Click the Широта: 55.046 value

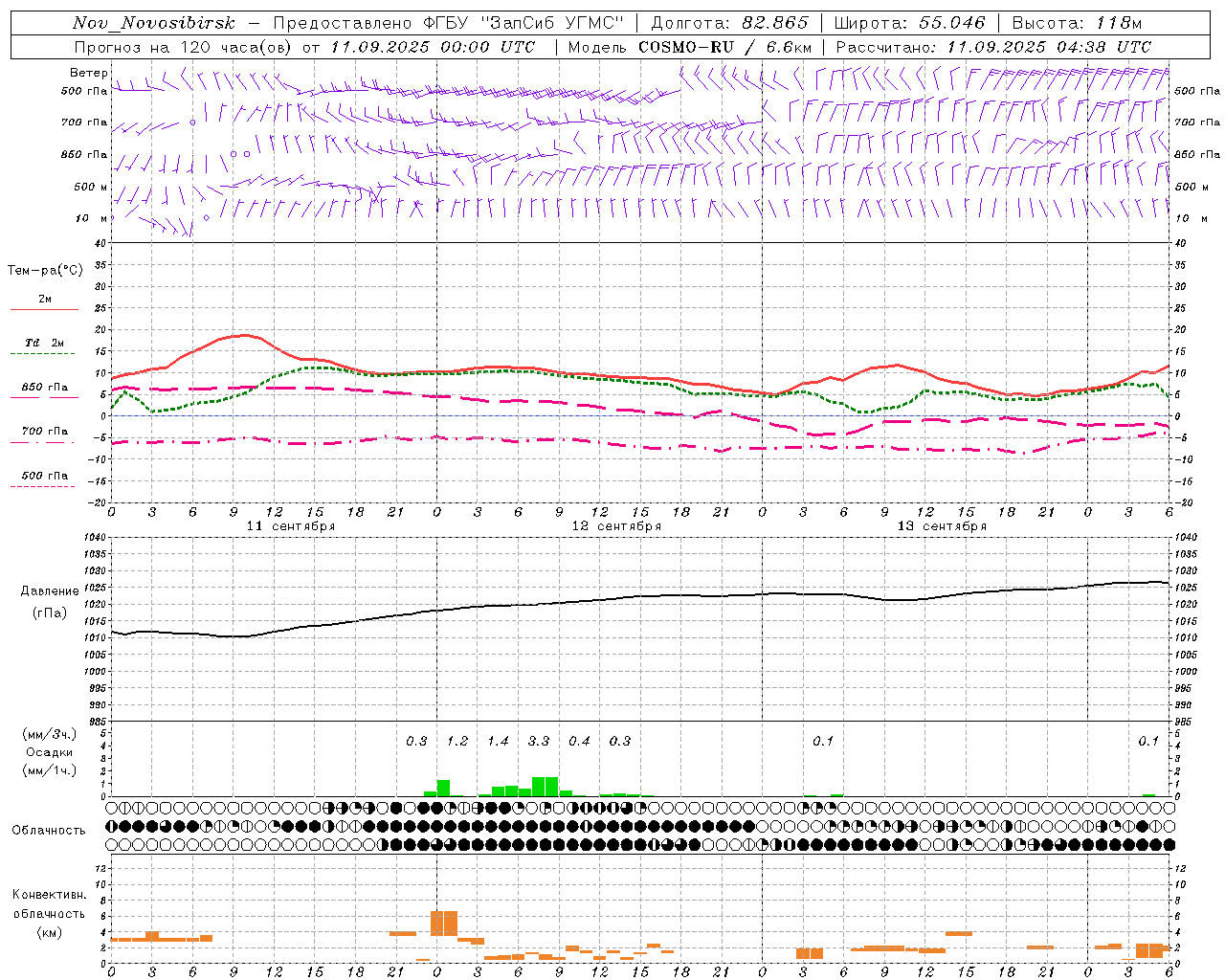[909, 23]
